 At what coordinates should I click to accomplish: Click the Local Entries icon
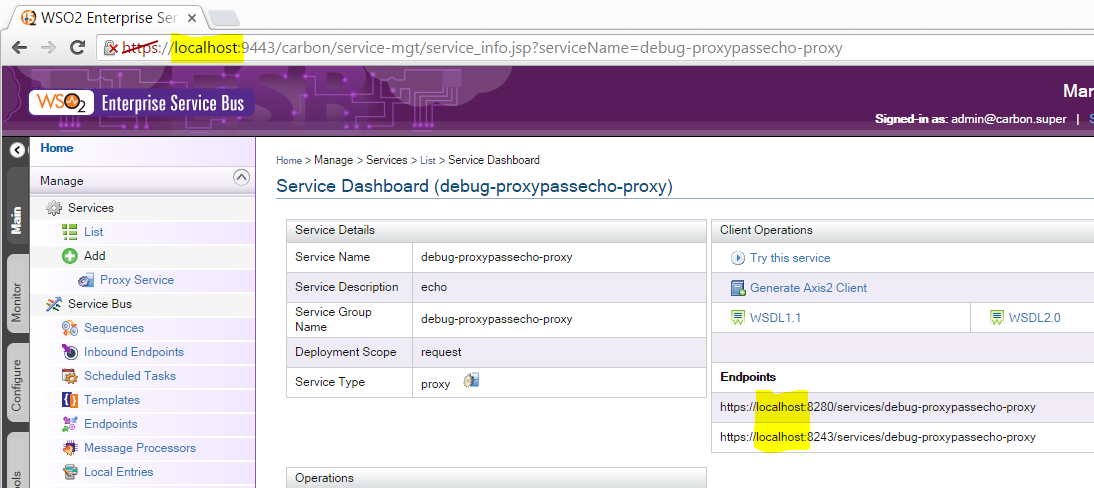(x=69, y=472)
